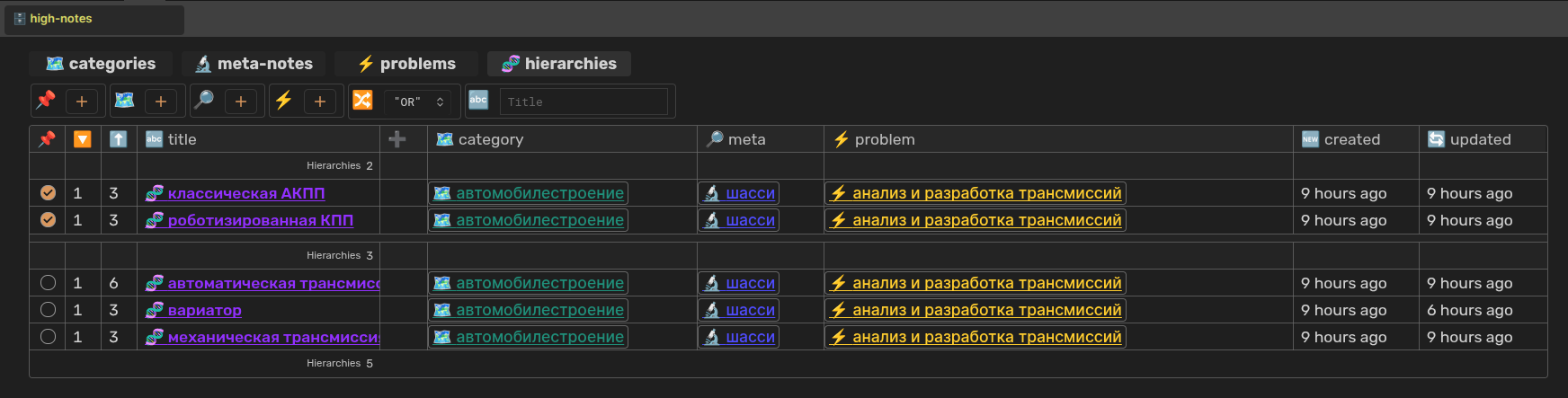Click the Title filter input field
The height and width of the screenshot is (398, 1568).
[584, 102]
